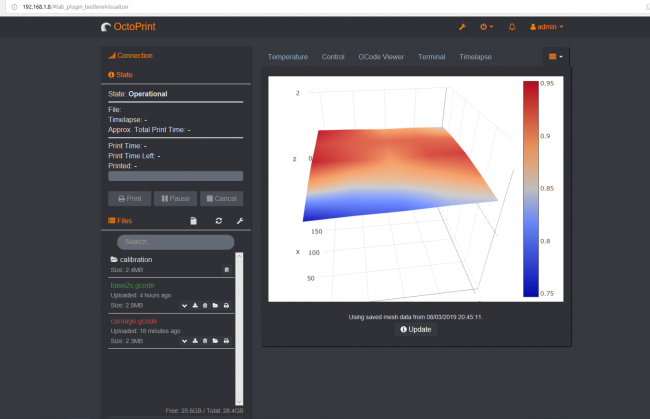The image size is (650, 419).
Task: Load and print carriage.gcode with printer icon
Action: [227, 341]
